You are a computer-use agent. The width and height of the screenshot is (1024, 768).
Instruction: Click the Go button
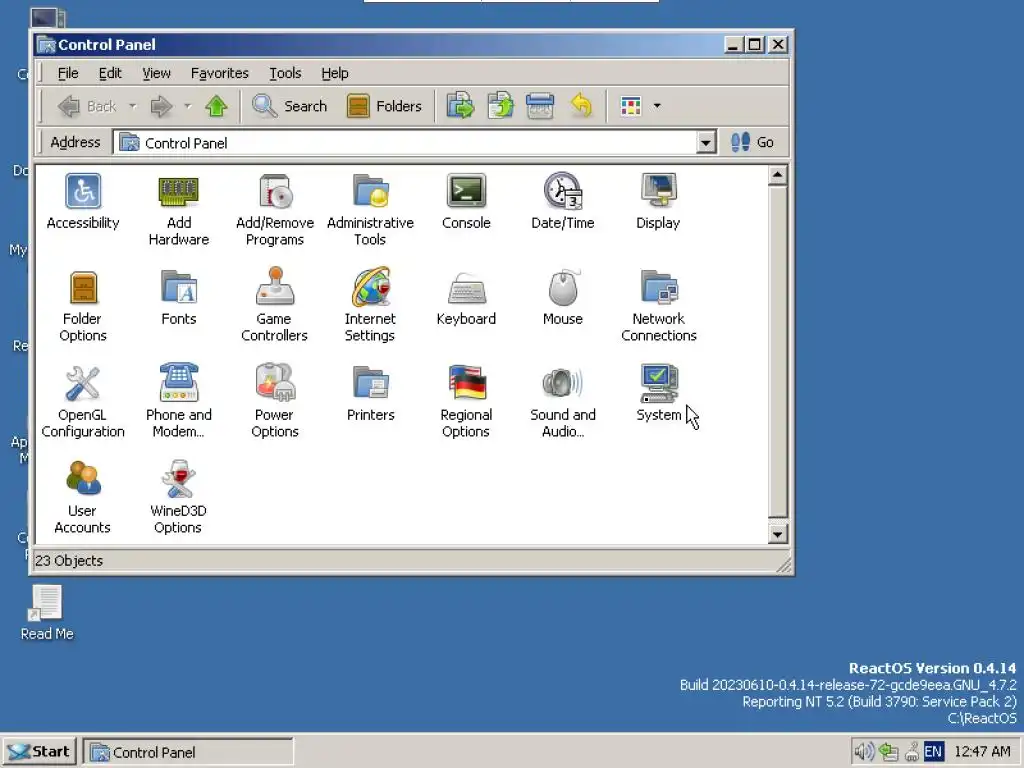pos(752,142)
